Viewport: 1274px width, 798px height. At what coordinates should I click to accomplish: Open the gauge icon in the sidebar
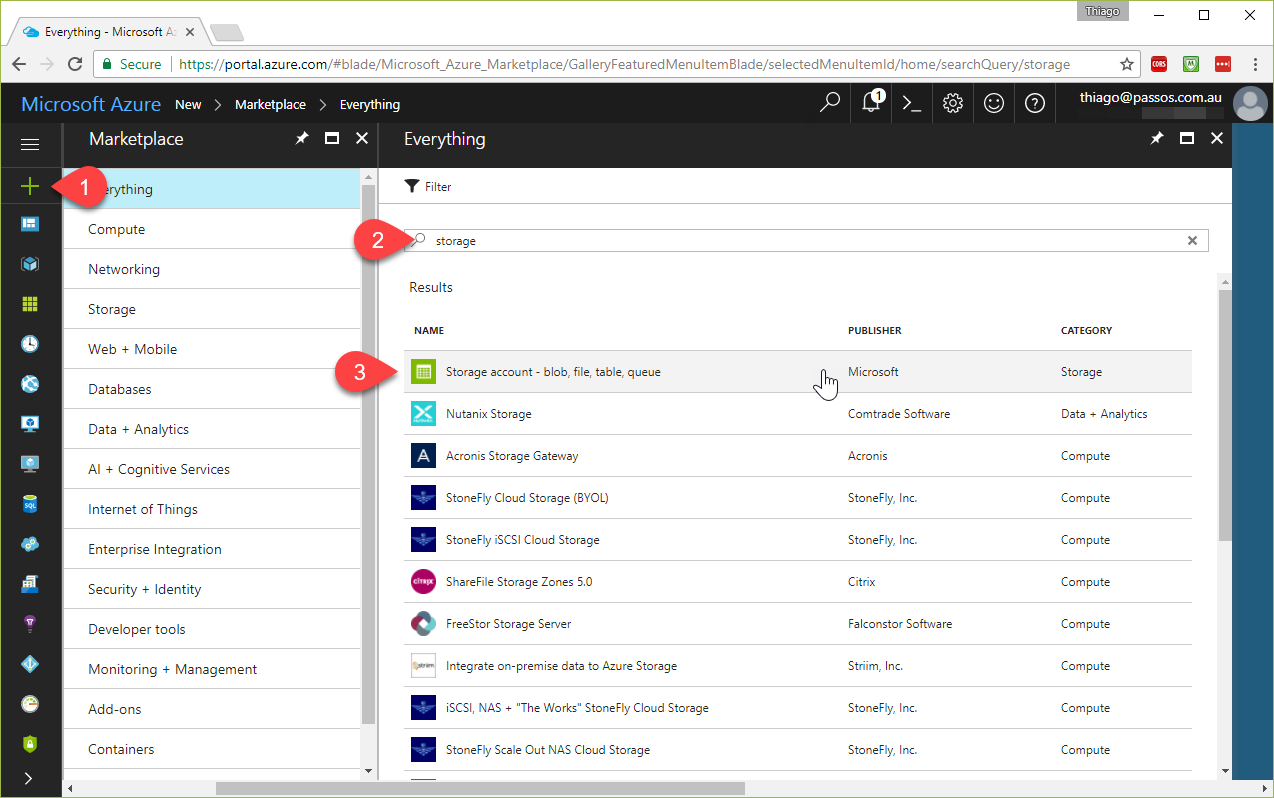click(x=30, y=704)
